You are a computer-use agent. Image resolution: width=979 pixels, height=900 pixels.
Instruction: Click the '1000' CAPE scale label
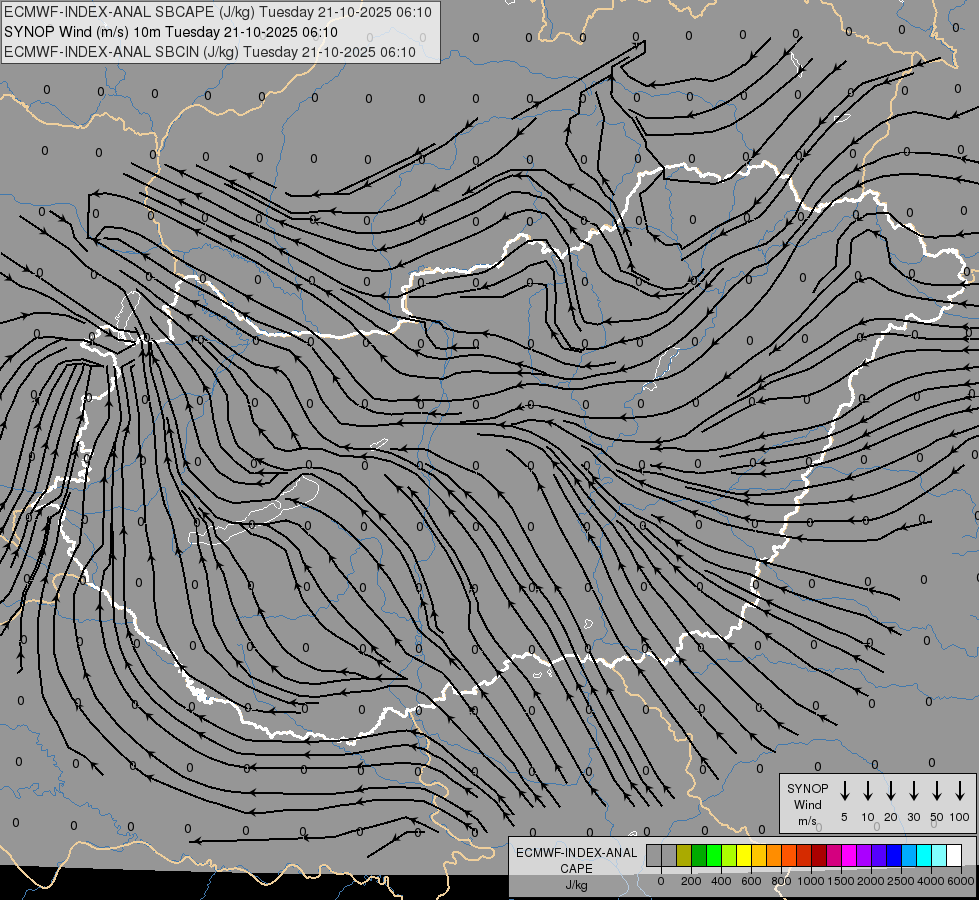click(x=811, y=881)
